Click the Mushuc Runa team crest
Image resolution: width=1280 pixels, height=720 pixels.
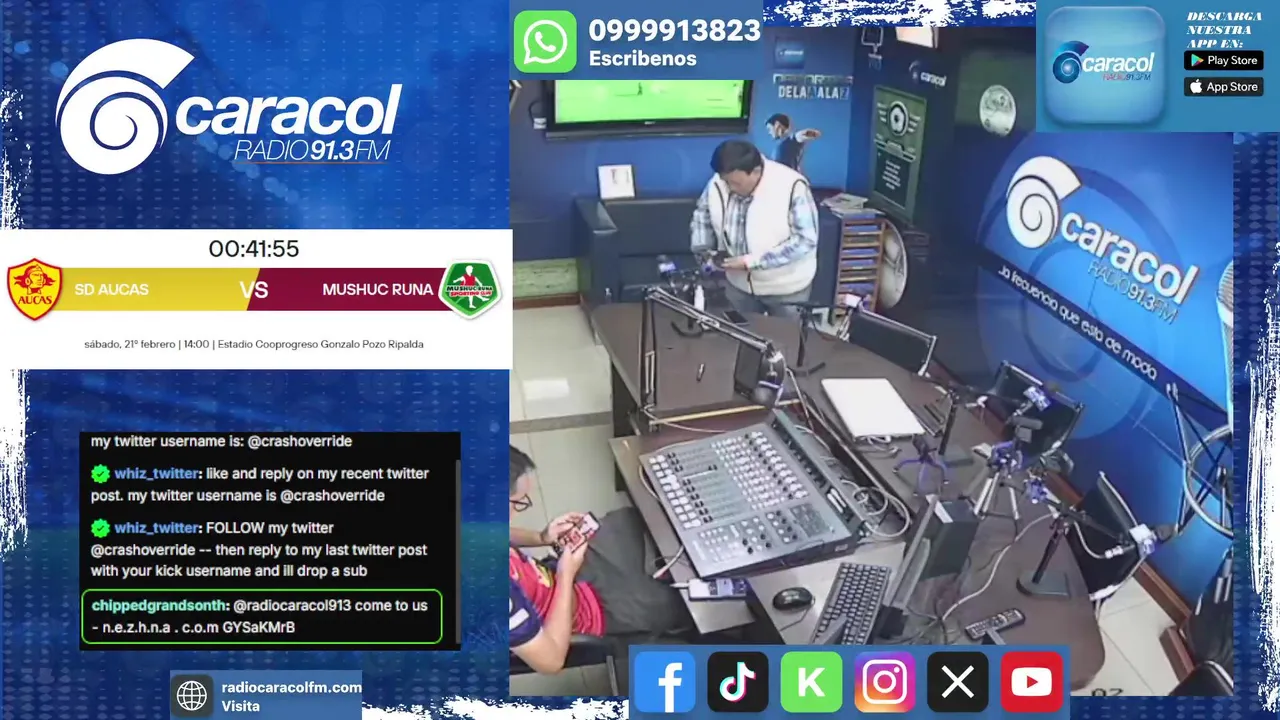(470, 290)
